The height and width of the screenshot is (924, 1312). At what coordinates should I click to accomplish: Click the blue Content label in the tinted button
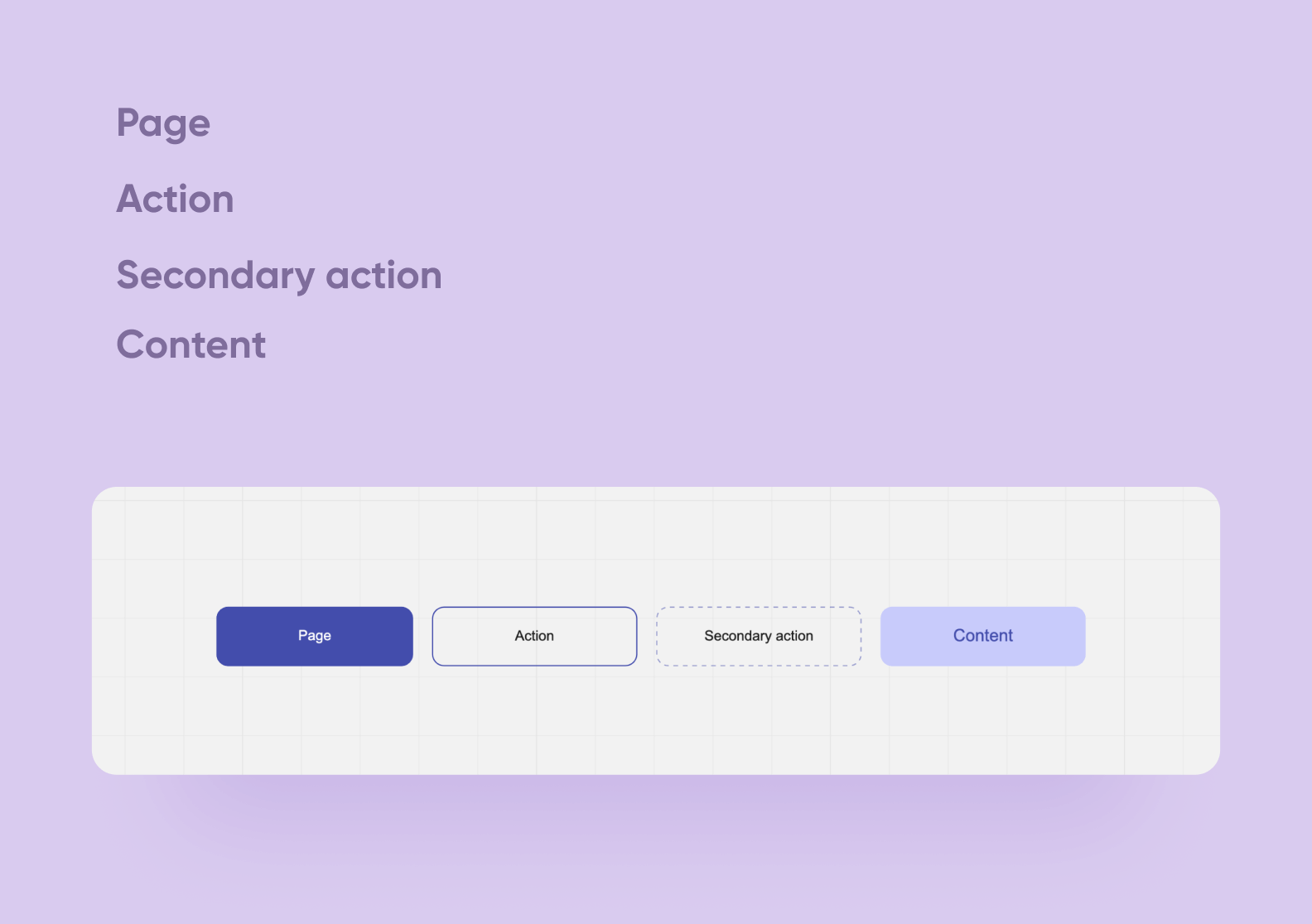coord(982,636)
